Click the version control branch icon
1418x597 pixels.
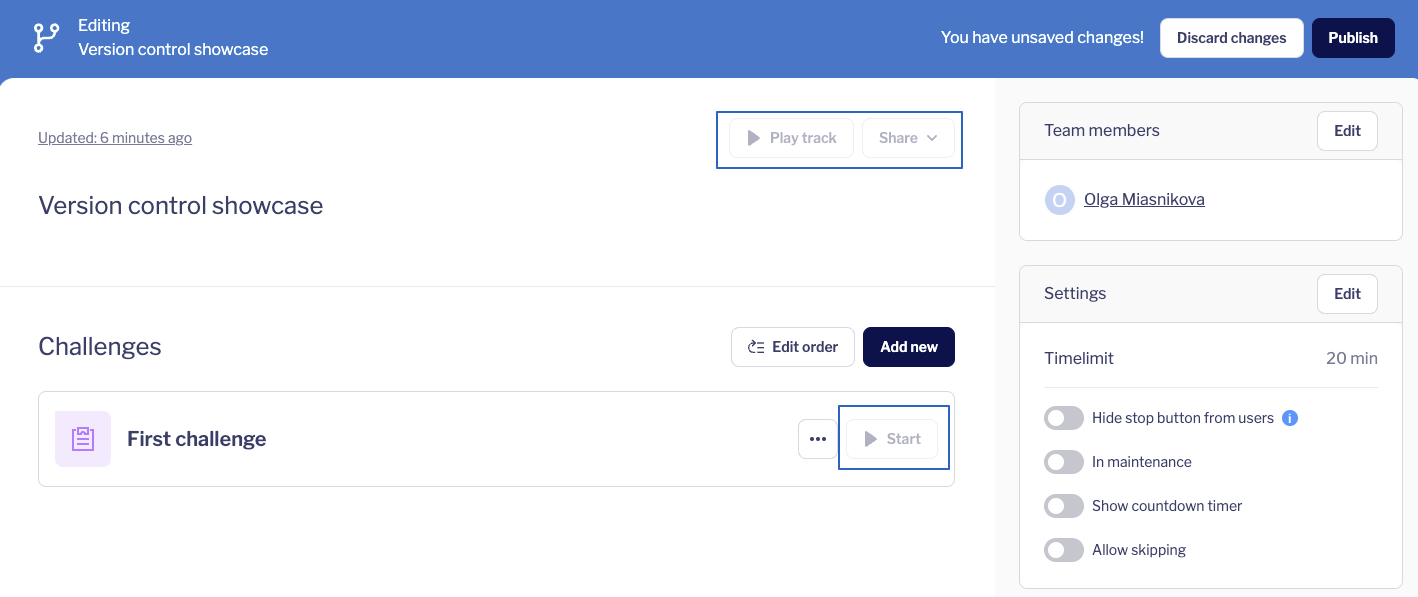(x=46, y=38)
